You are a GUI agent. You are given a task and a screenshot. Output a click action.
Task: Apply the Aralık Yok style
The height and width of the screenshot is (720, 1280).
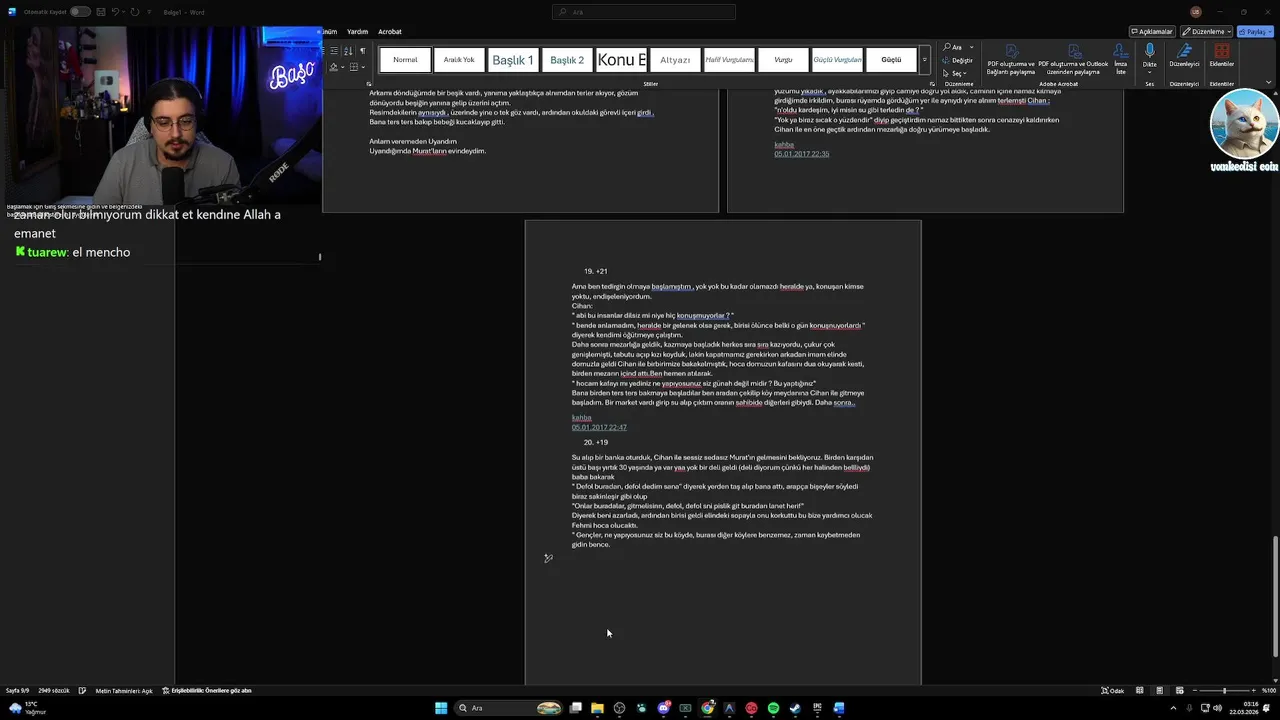[459, 60]
